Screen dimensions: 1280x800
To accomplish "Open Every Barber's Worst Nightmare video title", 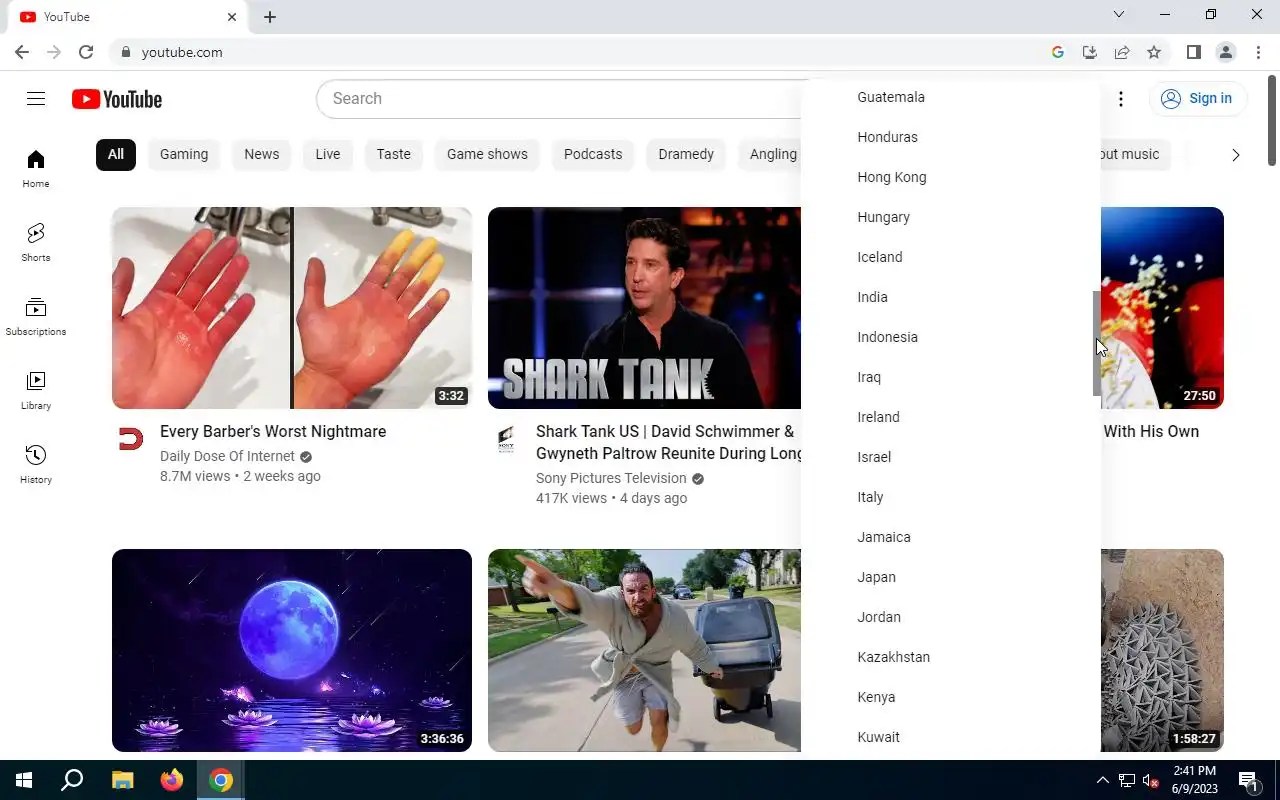I will click(x=273, y=431).
